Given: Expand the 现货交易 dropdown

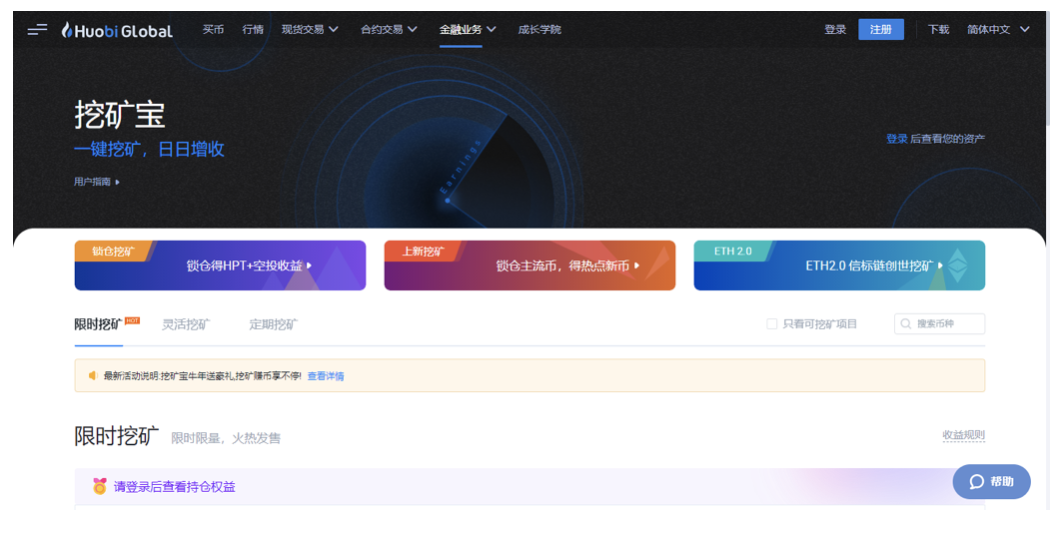Looking at the screenshot, I should 310,29.
